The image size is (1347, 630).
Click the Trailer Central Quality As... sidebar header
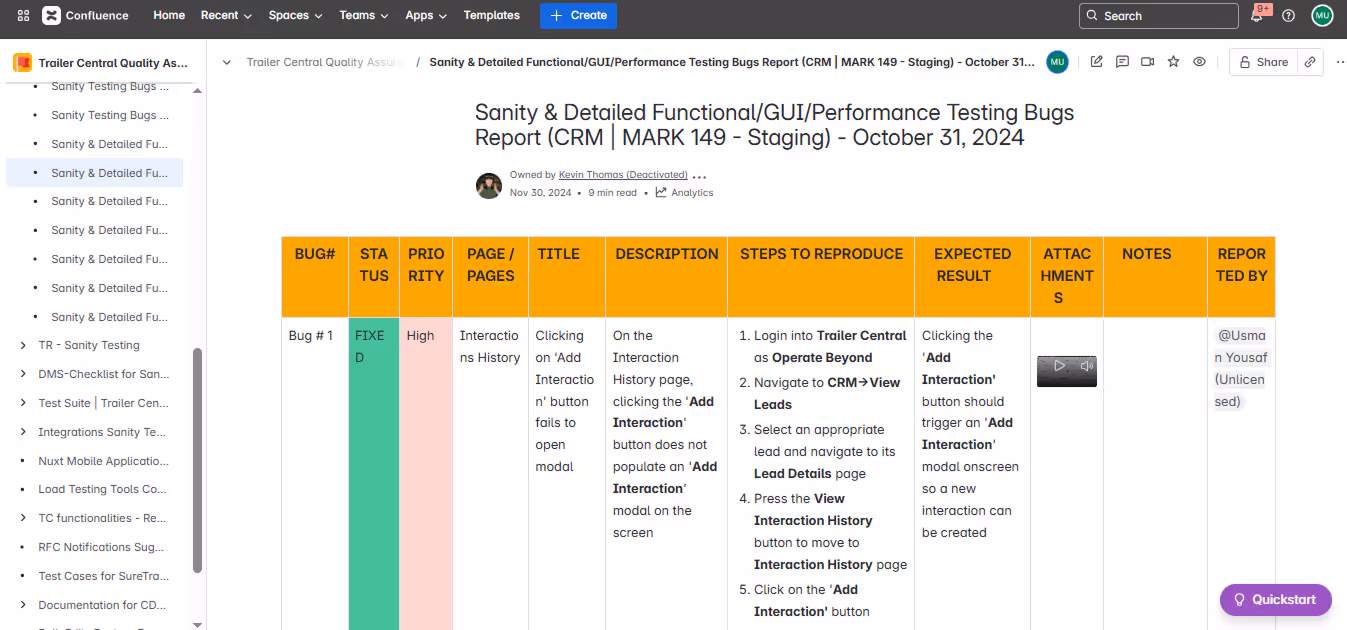tap(113, 63)
